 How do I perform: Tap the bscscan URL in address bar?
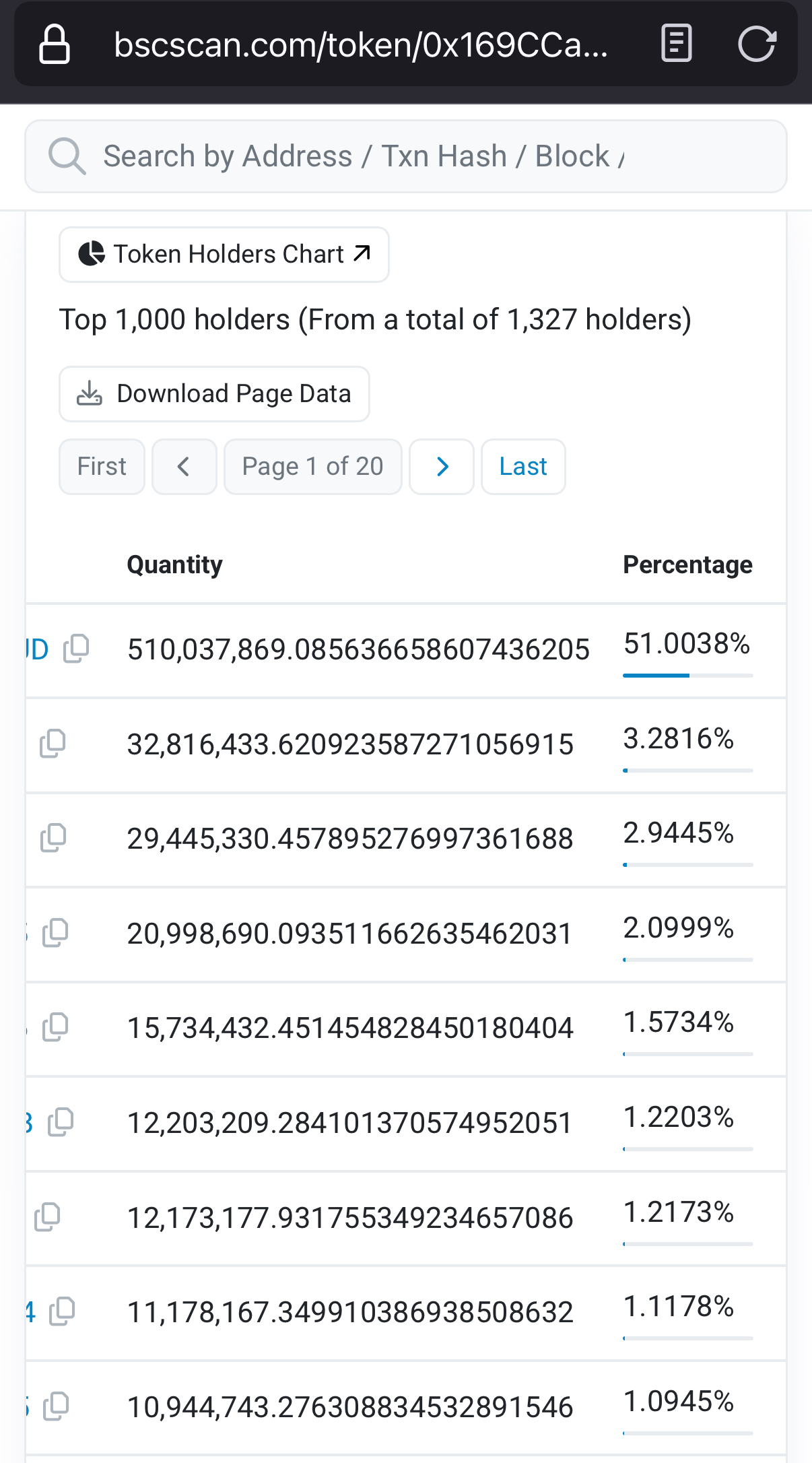pos(361,44)
